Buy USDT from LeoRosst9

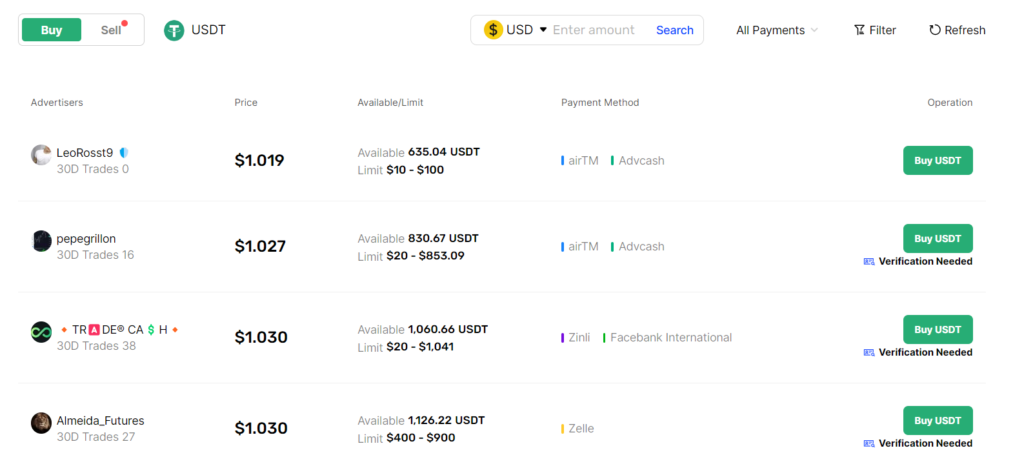pos(937,160)
